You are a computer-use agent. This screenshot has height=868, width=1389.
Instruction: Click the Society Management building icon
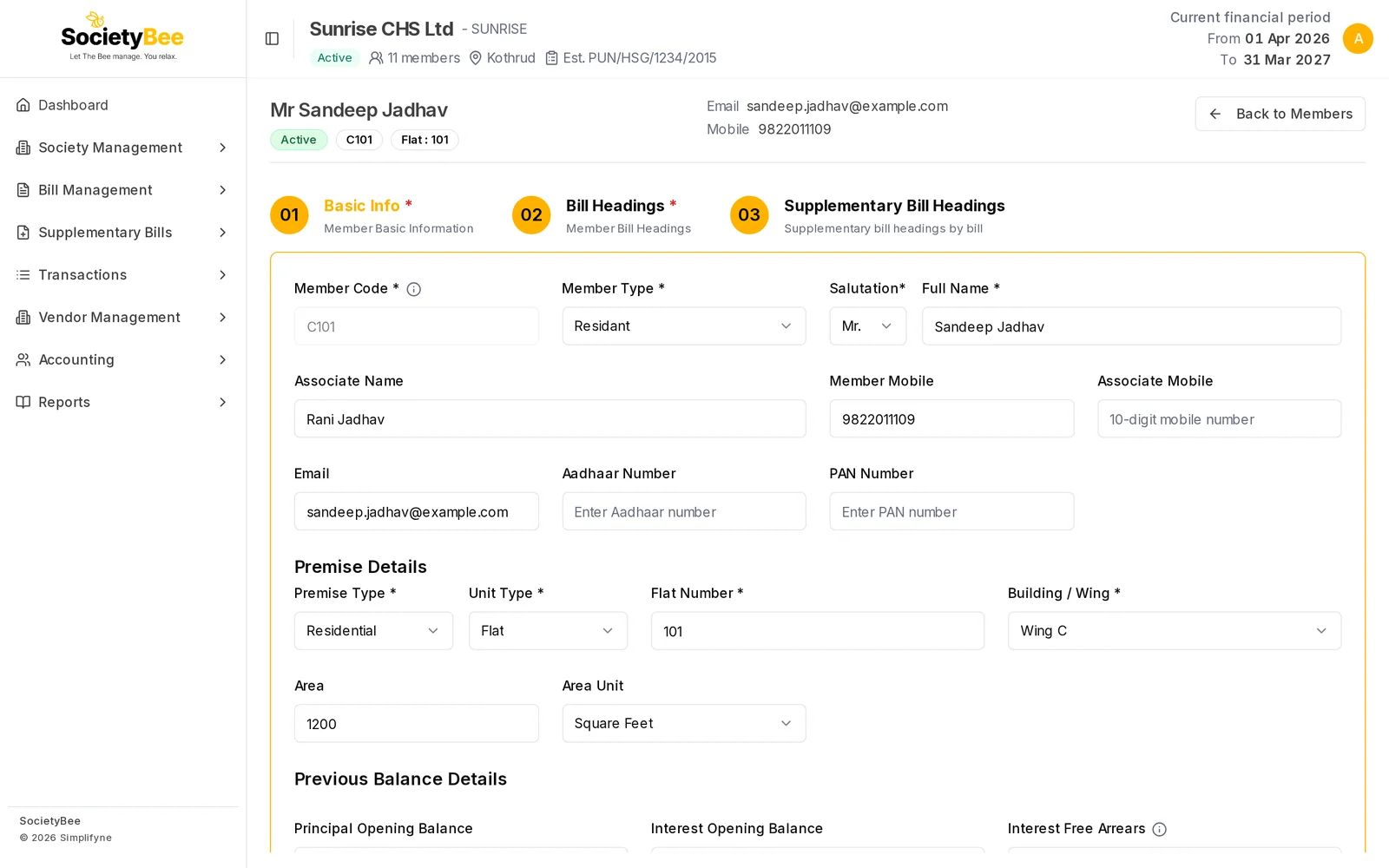click(23, 148)
